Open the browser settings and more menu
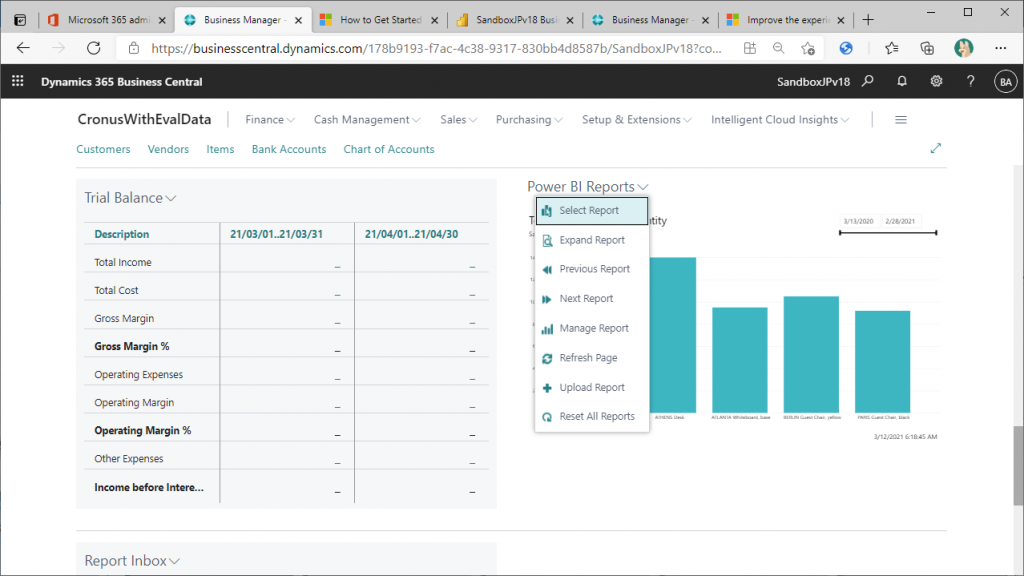 (x=1000, y=48)
